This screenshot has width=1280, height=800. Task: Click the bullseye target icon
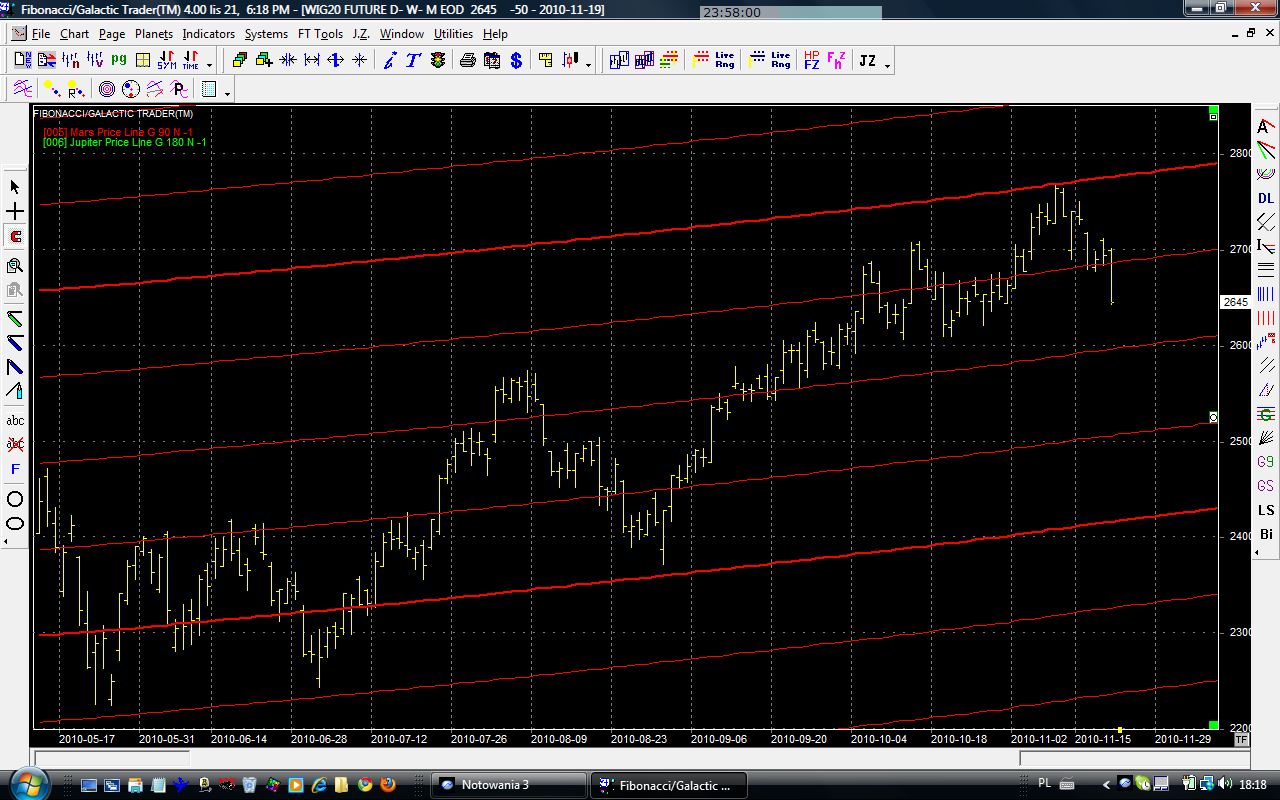click(106, 90)
